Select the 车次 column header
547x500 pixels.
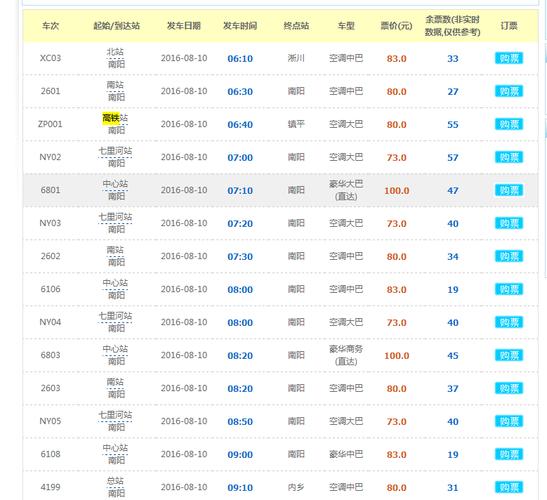51,26
